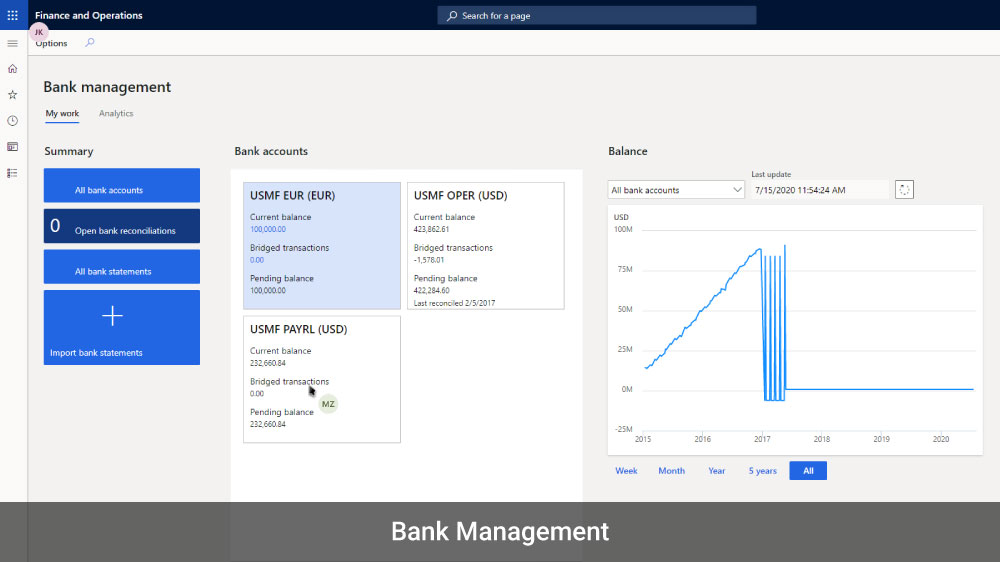Image resolution: width=1000 pixels, height=562 pixels.
Task: Expand the navigation pane hamburger icon
Action: [13, 43]
